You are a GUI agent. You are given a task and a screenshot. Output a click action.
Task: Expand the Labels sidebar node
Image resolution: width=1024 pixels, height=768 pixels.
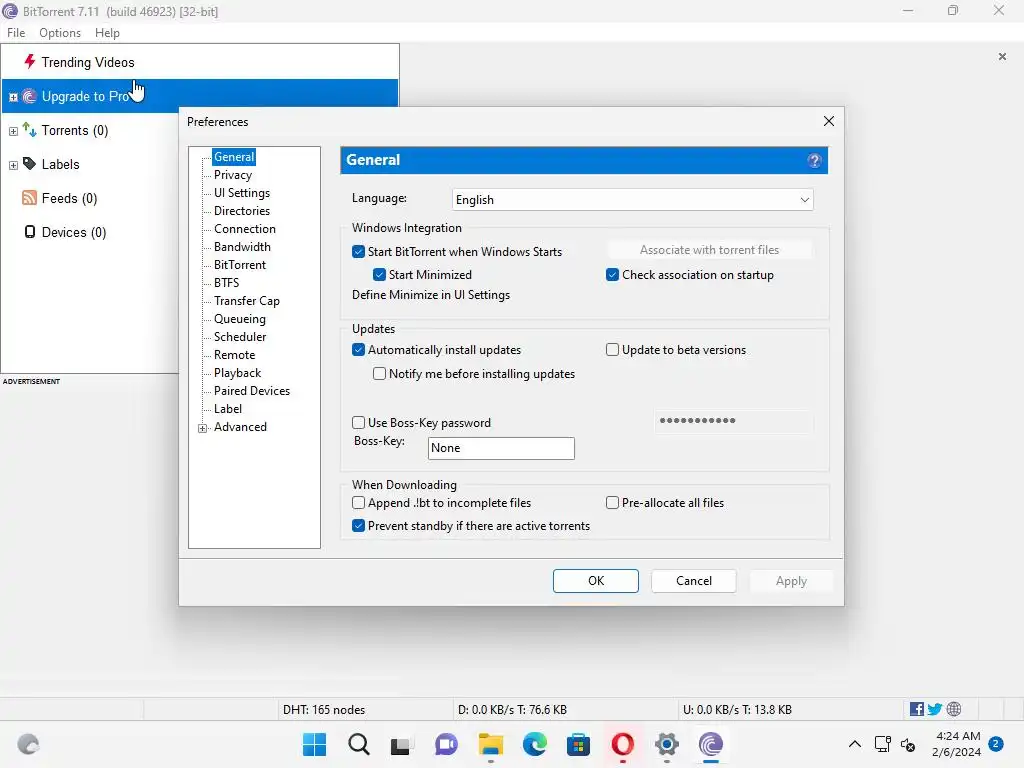point(13,165)
